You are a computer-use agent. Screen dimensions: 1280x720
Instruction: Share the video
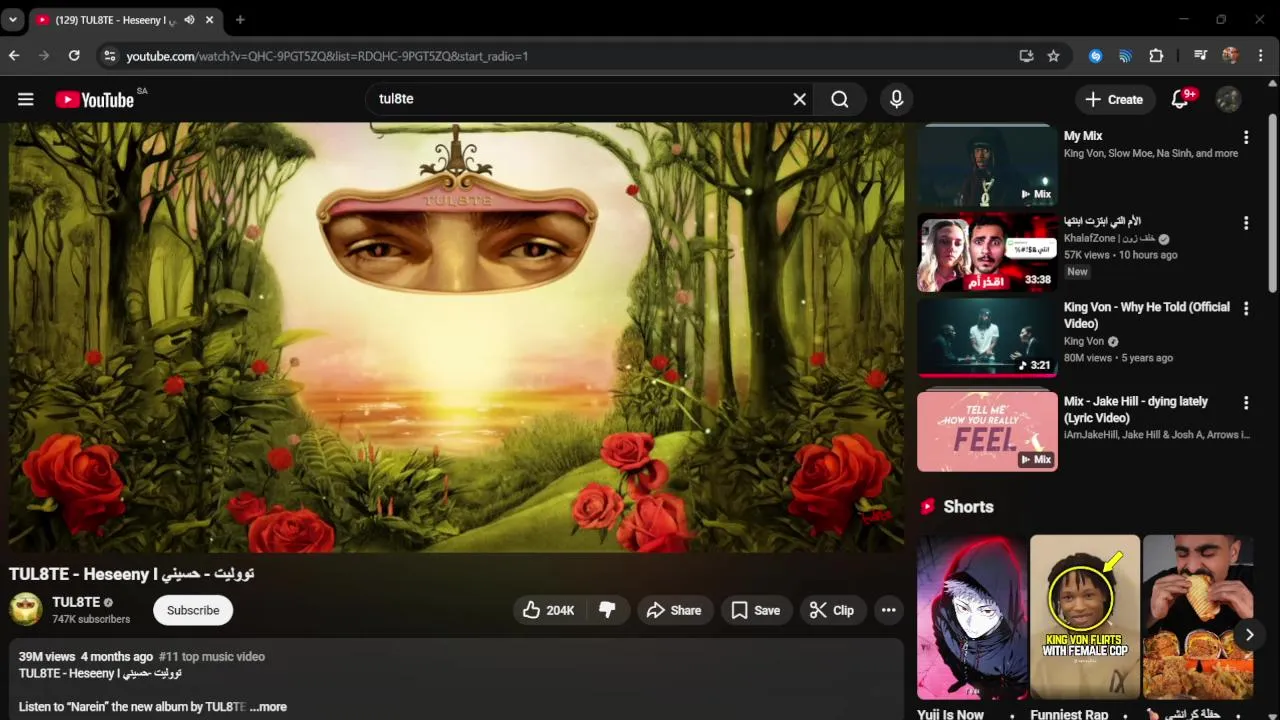pyautogui.click(x=674, y=610)
